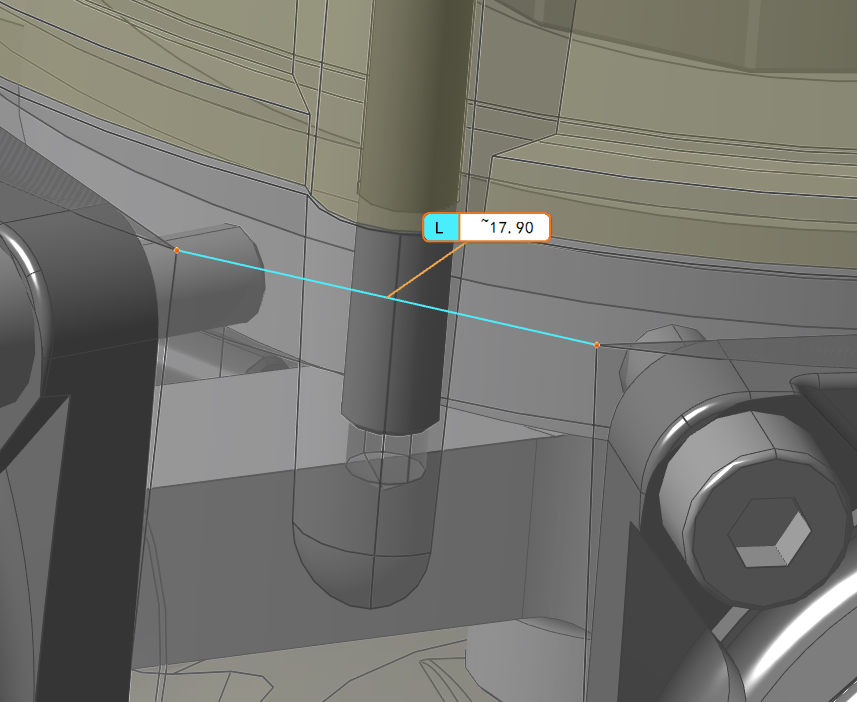Select the ~17.90 measurement value field
Viewport: 857px width, 702px height.
click(x=504, y=227)
